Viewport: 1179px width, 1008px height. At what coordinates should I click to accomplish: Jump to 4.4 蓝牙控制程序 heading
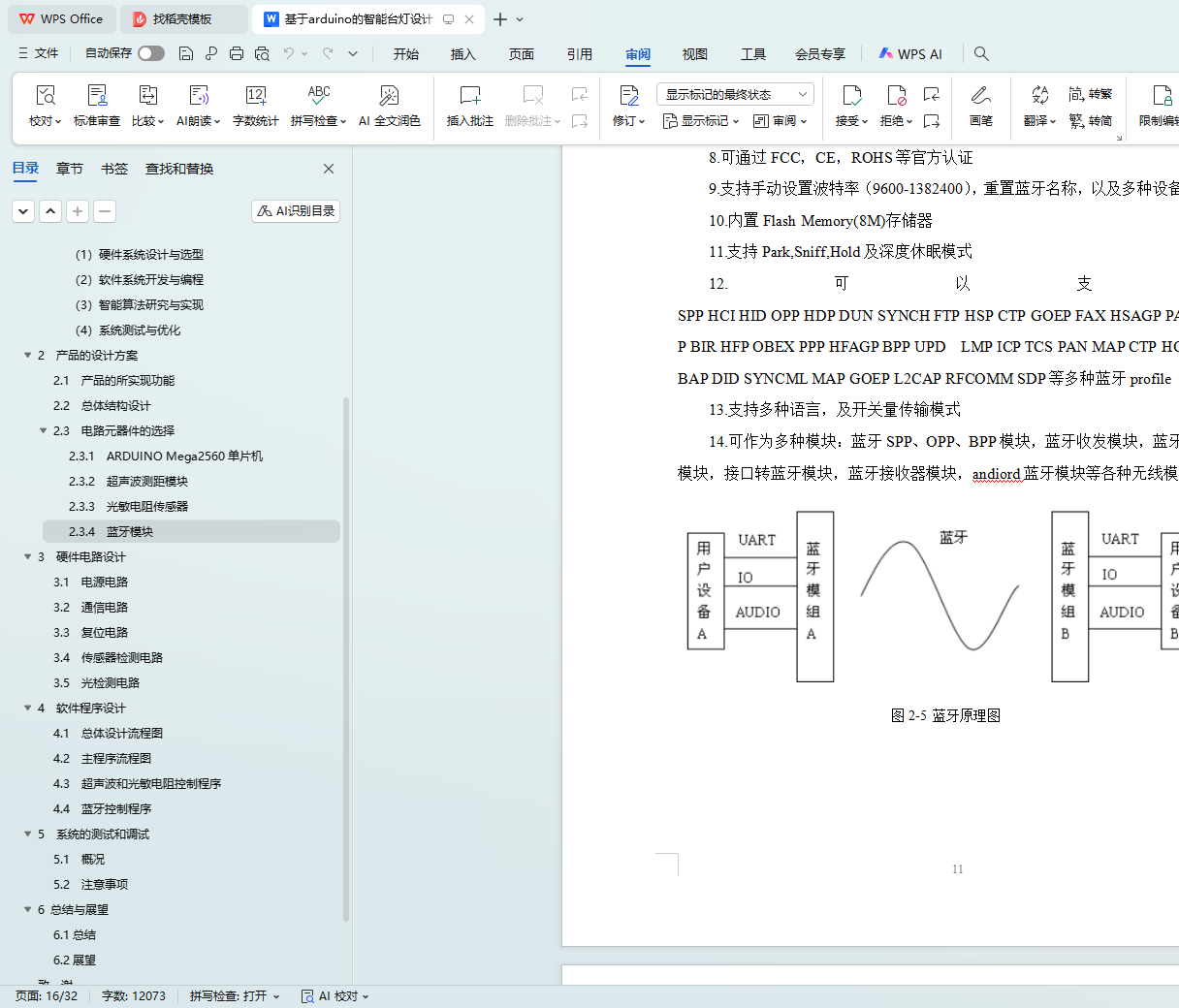click(x=116, y=808)
